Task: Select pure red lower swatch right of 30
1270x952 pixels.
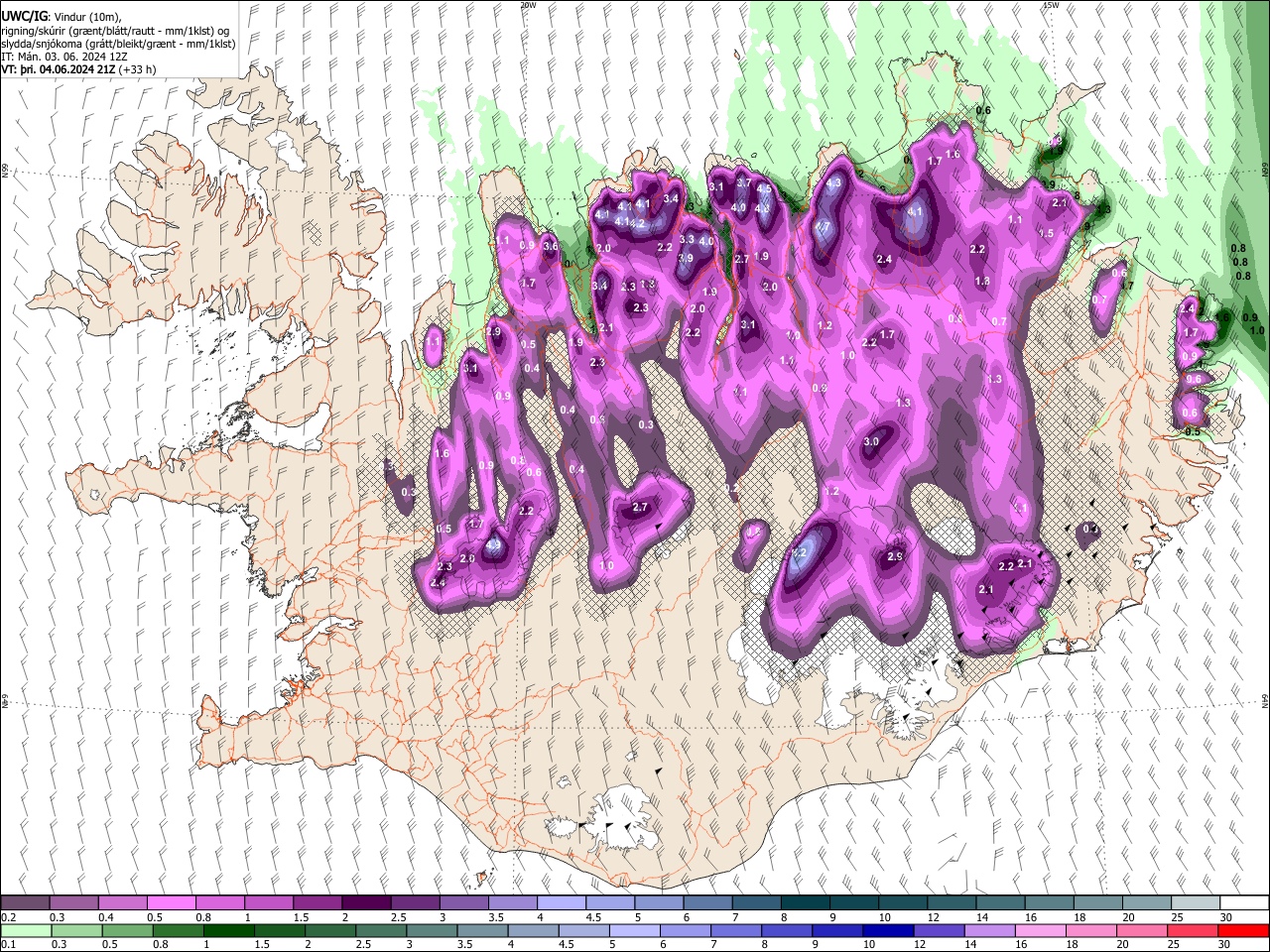Action: click(1242, 930)
